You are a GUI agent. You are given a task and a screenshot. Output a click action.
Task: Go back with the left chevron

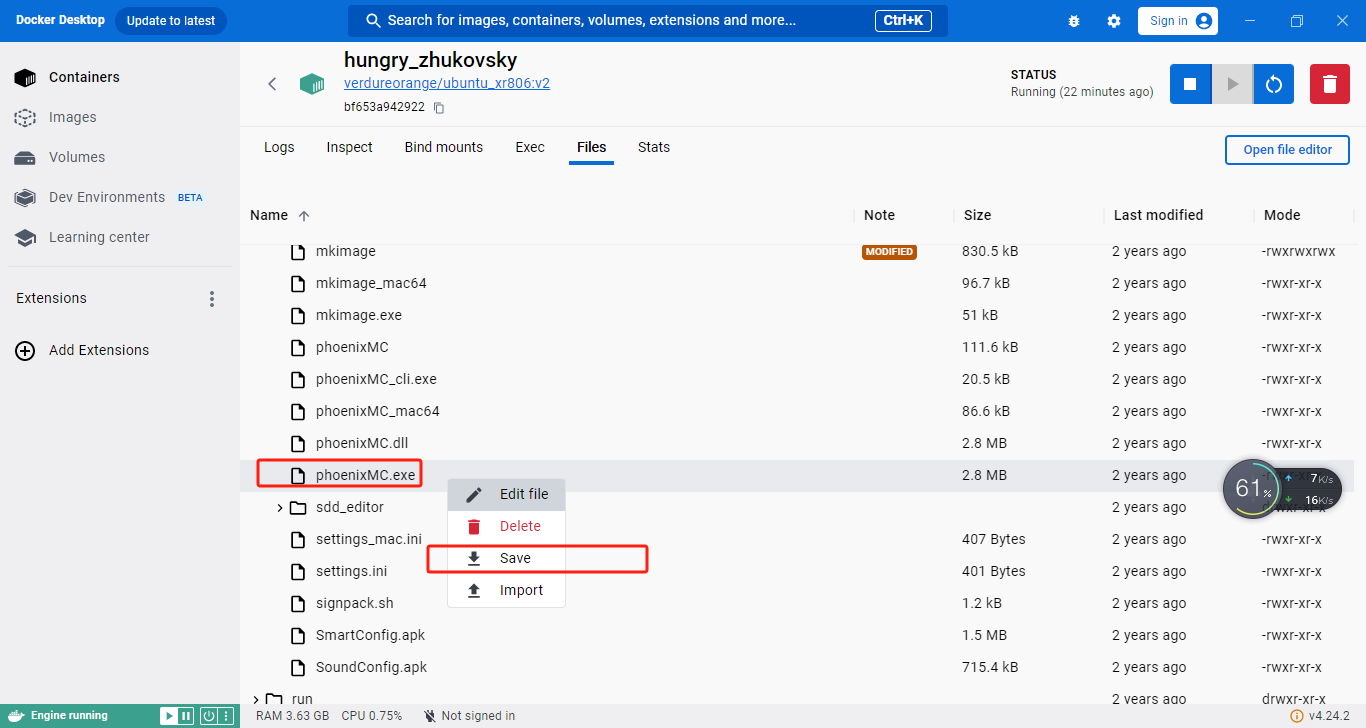272,84
